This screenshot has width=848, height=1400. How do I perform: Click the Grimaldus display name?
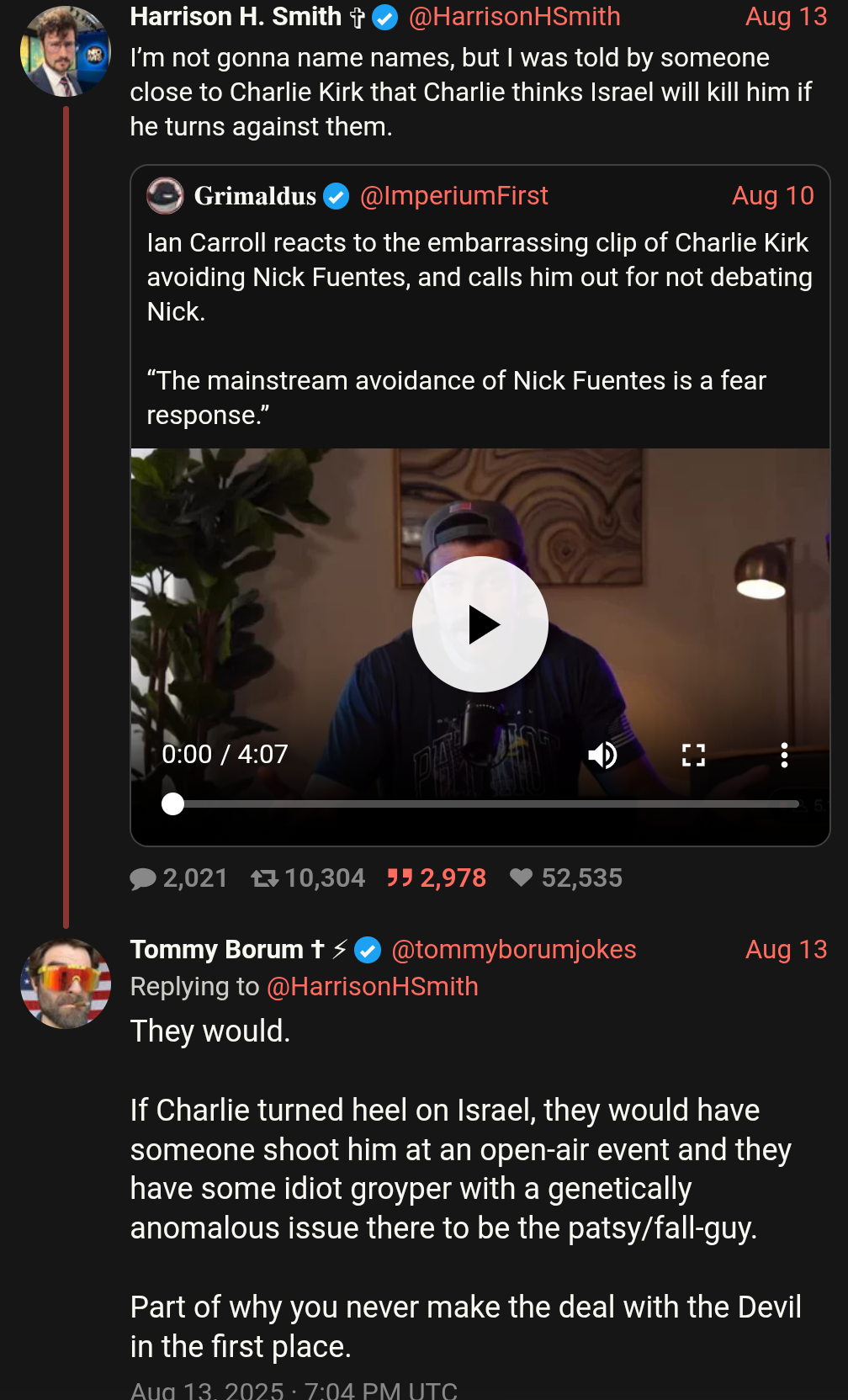click(x=255, y=196)
